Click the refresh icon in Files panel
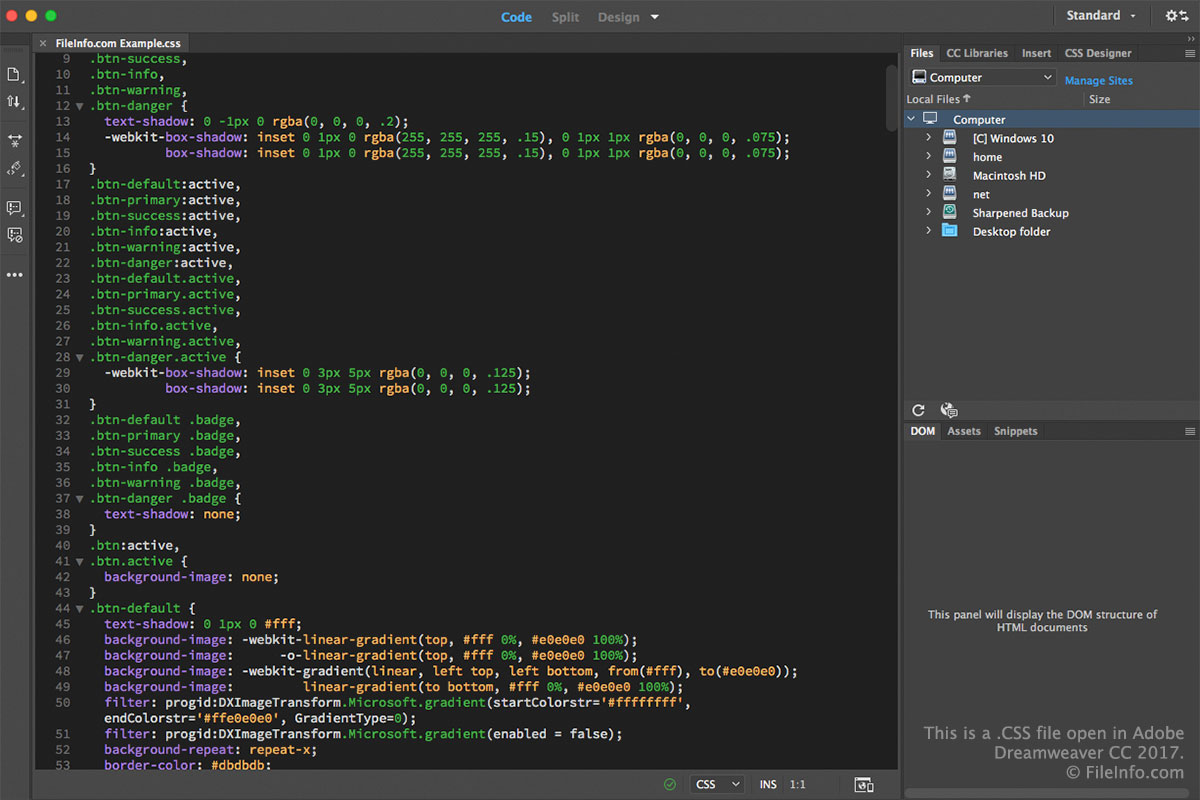Viewport: 1200px width, 800px height. [918, 410]
